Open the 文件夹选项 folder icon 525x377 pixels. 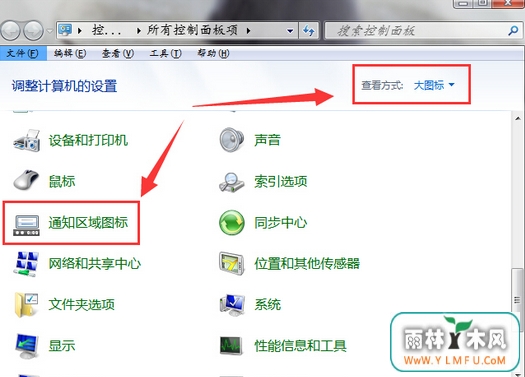[x=26, y=305]
